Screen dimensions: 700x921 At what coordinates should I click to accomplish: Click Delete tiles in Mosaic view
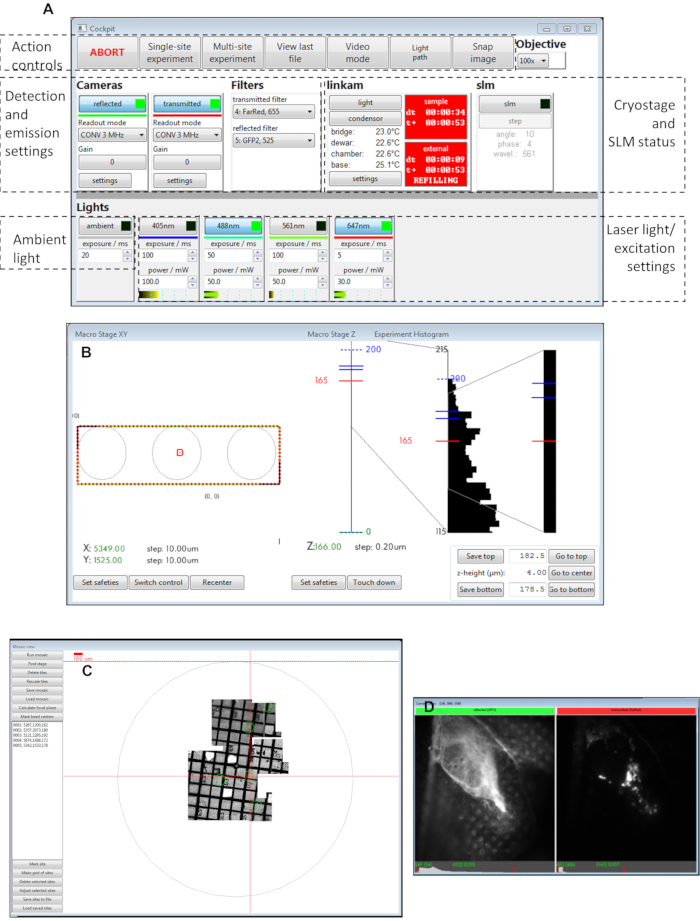pyautogui.click(x=37, y=673)
